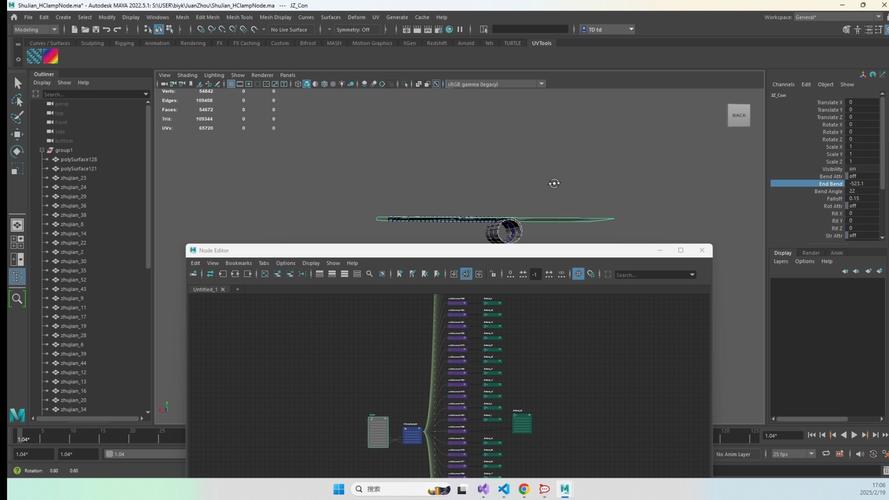This screenshot has height=500, width=889.
Task: Click the Node Editor magnifier search icon
Action: point(369,274)
